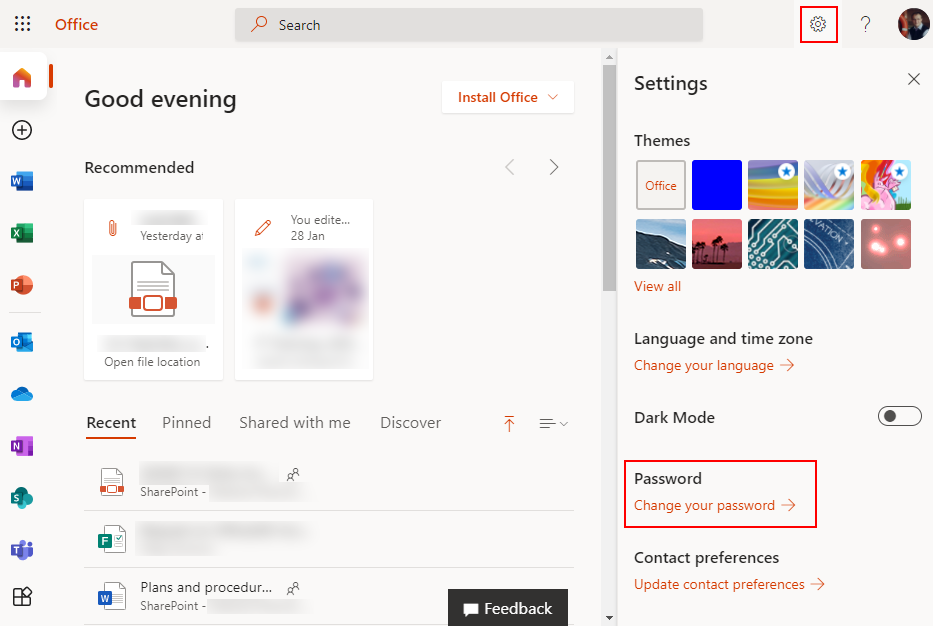
Task: Open All Apps from the sidebar
Action: click(x=22, y=596)
